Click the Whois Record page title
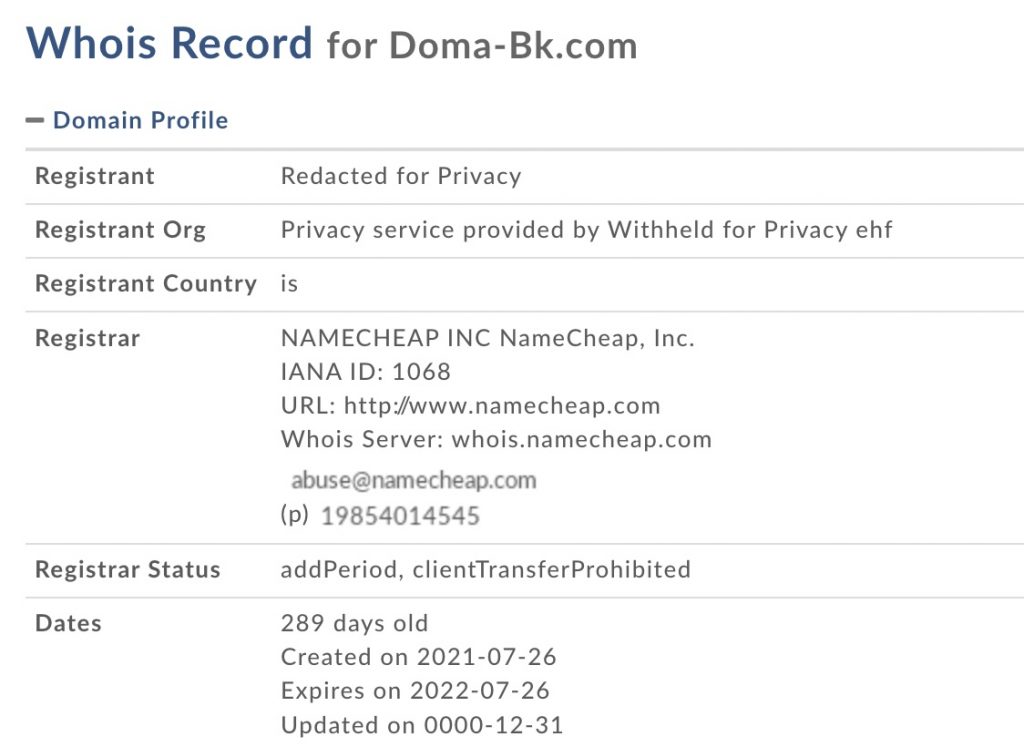 (169, 44)
